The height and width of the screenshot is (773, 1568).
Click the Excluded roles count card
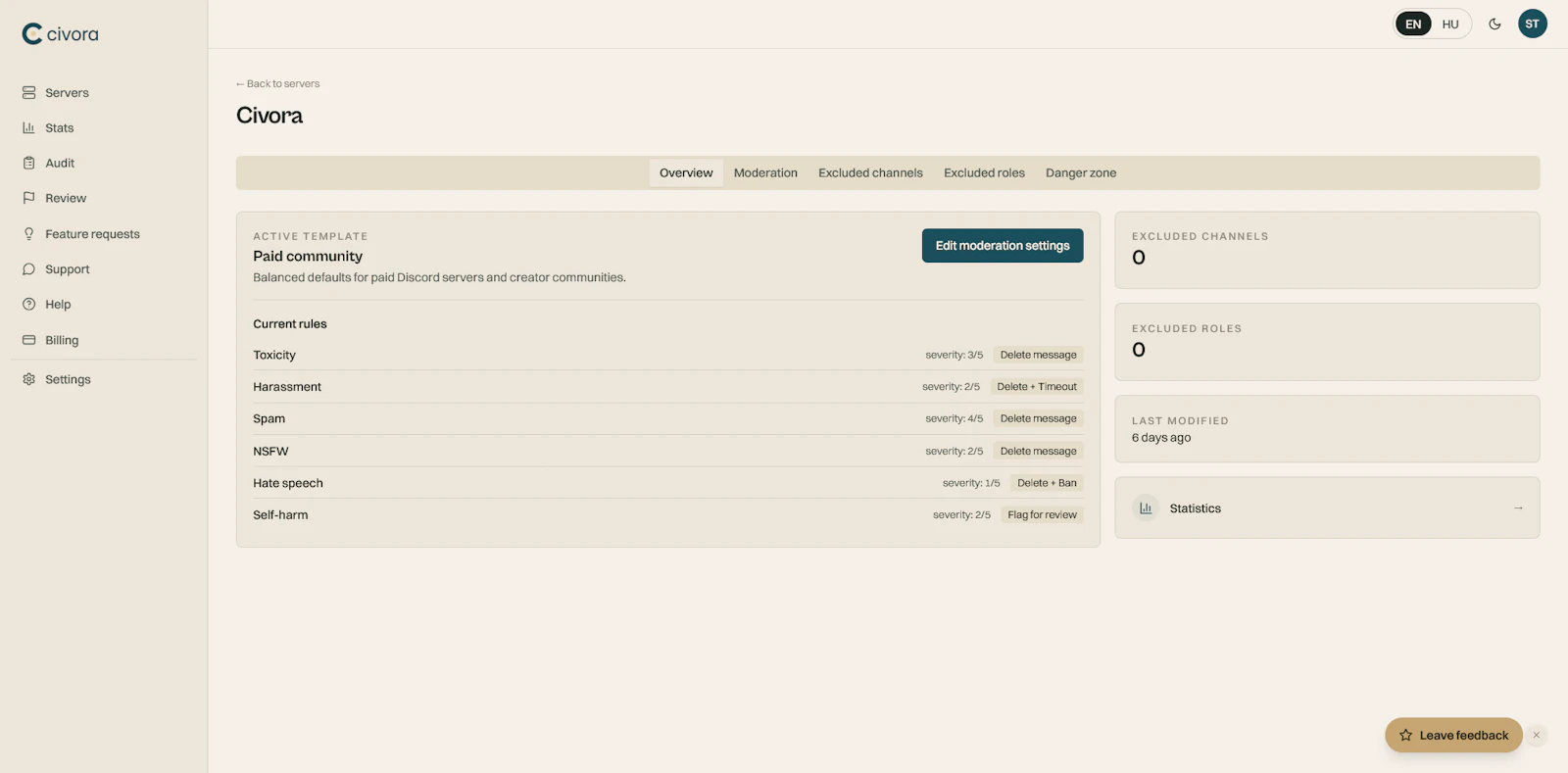[x=1327, y=342]
